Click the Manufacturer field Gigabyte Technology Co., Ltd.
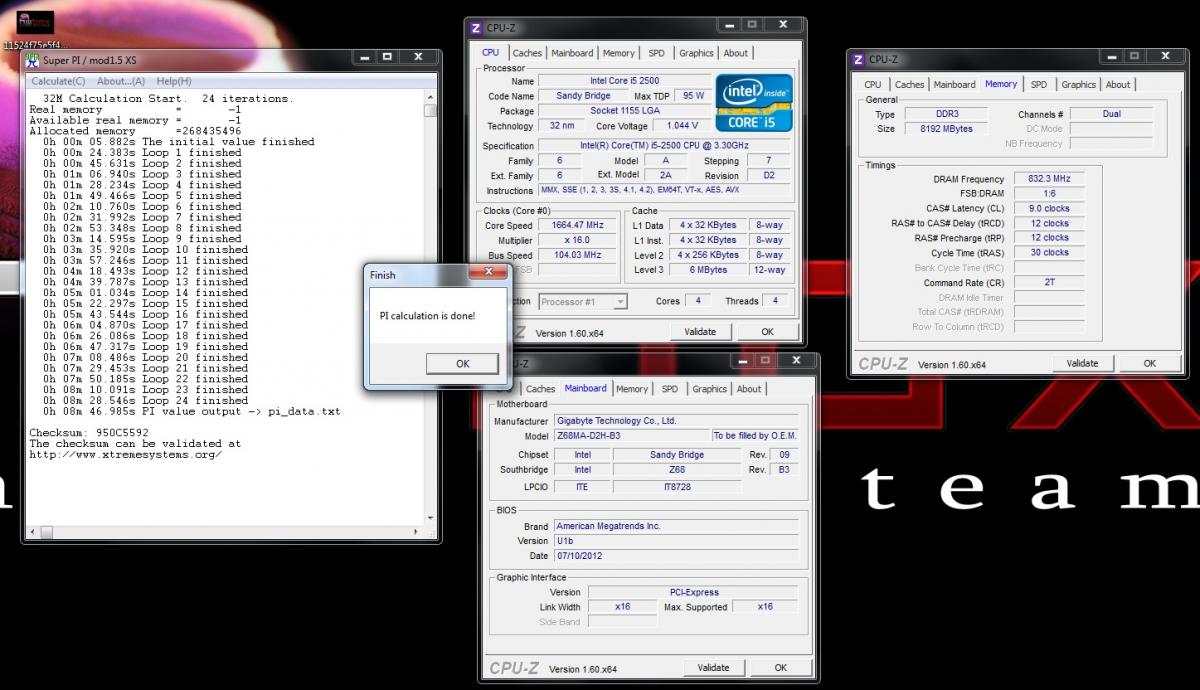 click(x=676, y=421)
